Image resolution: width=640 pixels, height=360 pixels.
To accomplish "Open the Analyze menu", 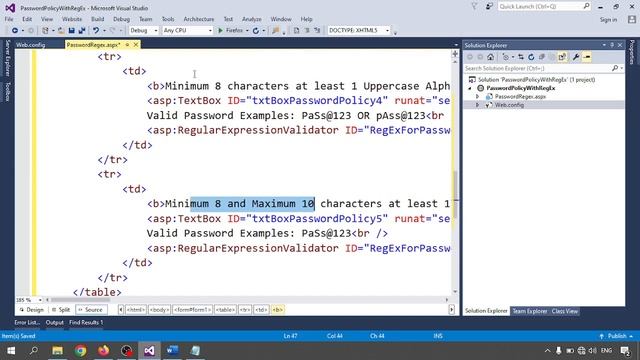I will tap(252, 19).
